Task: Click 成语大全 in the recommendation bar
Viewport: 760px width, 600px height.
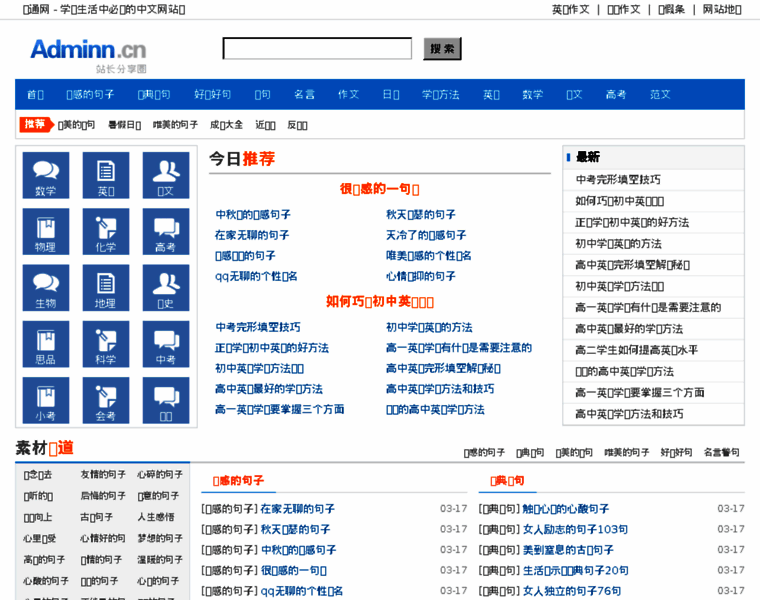Action: 226,125
